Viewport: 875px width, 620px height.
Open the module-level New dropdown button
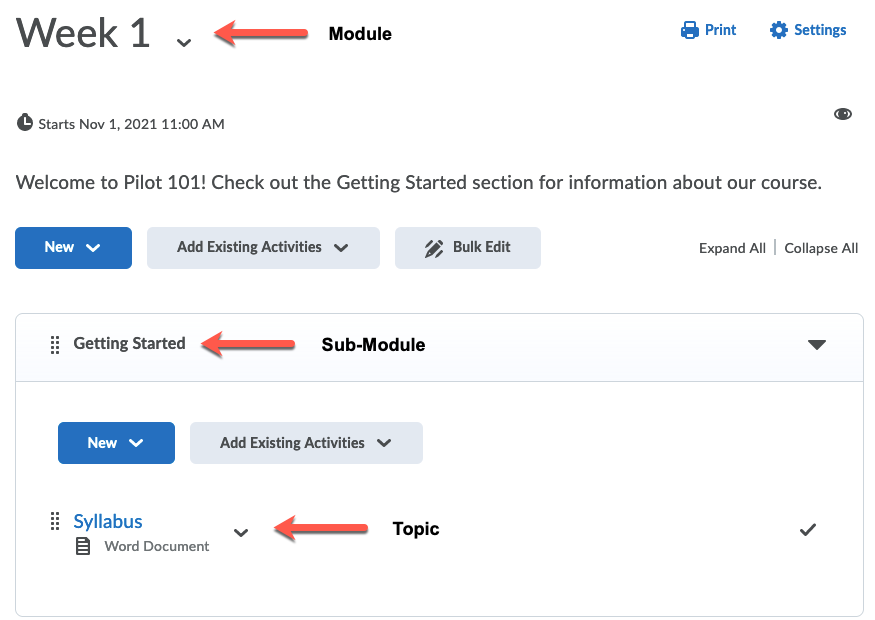click(73, 248)
